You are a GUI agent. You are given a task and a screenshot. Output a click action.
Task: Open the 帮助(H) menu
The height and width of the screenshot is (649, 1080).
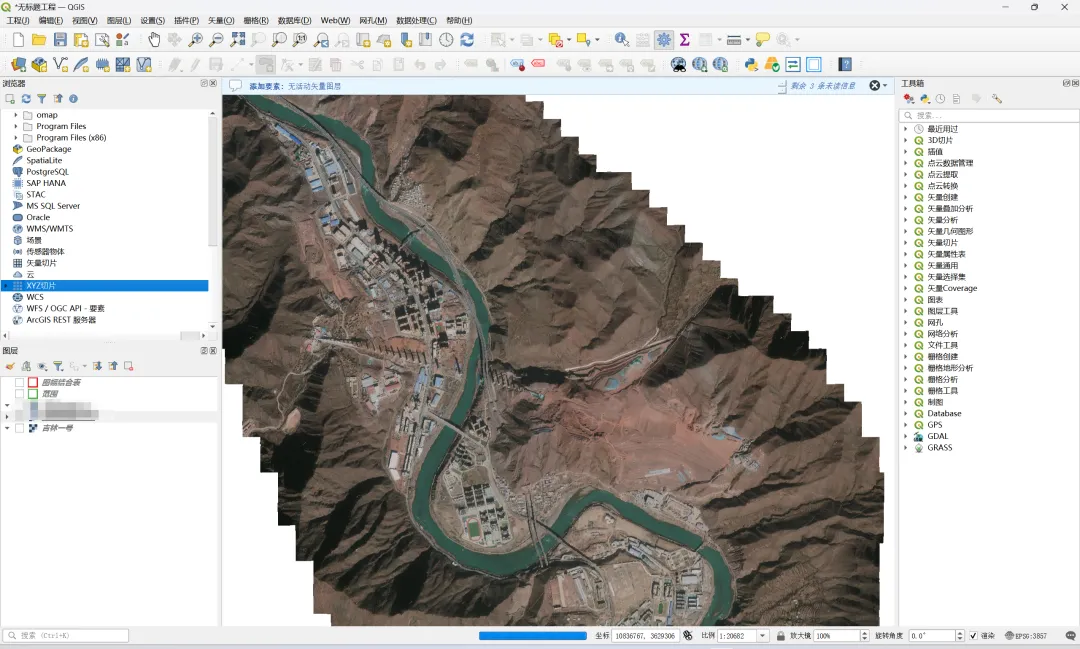coord(459,21)
